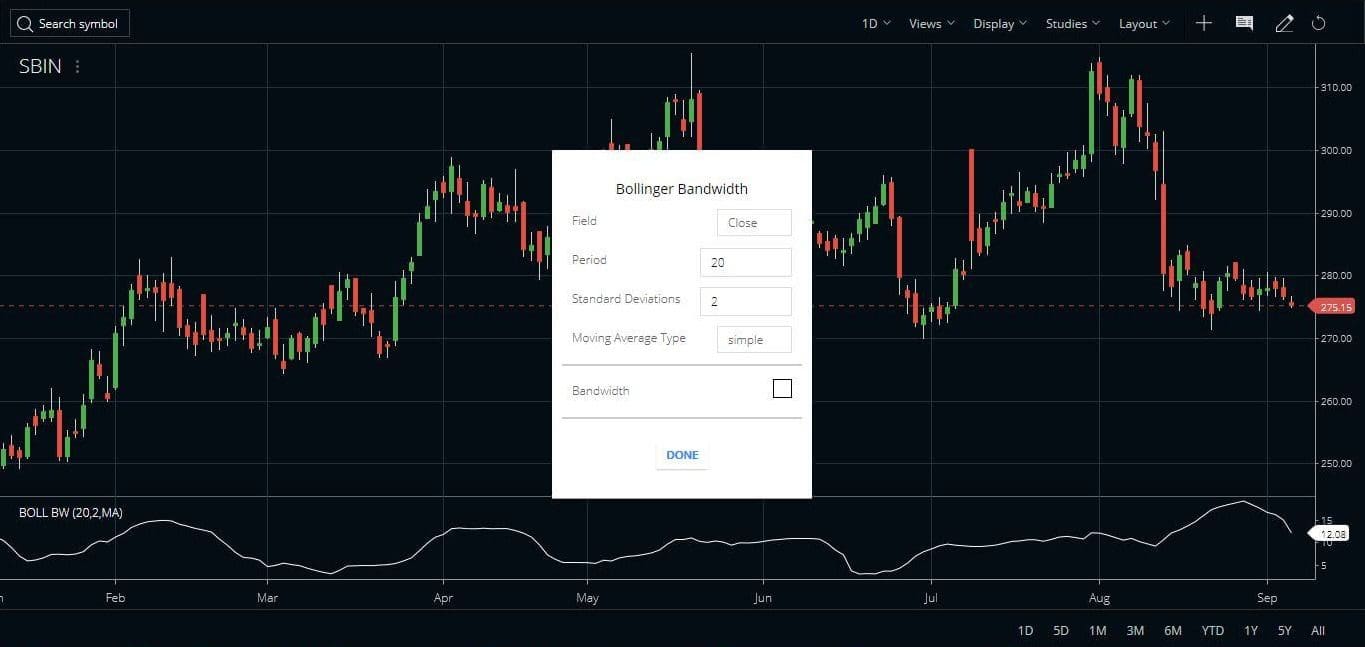Expand the Display menu
Viewport: 1365px width, 647px height.
(x=998, y=22)
